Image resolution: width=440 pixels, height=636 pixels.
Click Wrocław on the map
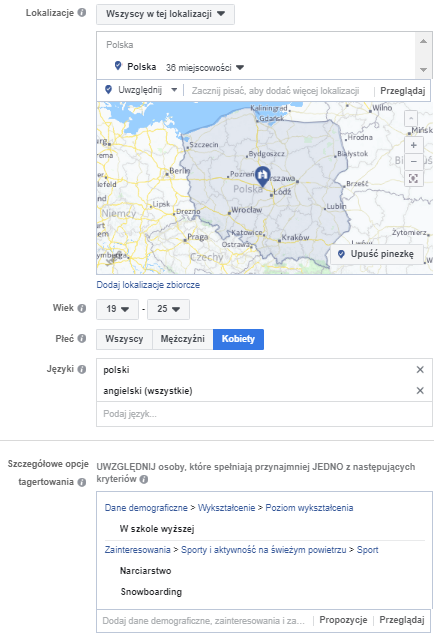point(247,210)
